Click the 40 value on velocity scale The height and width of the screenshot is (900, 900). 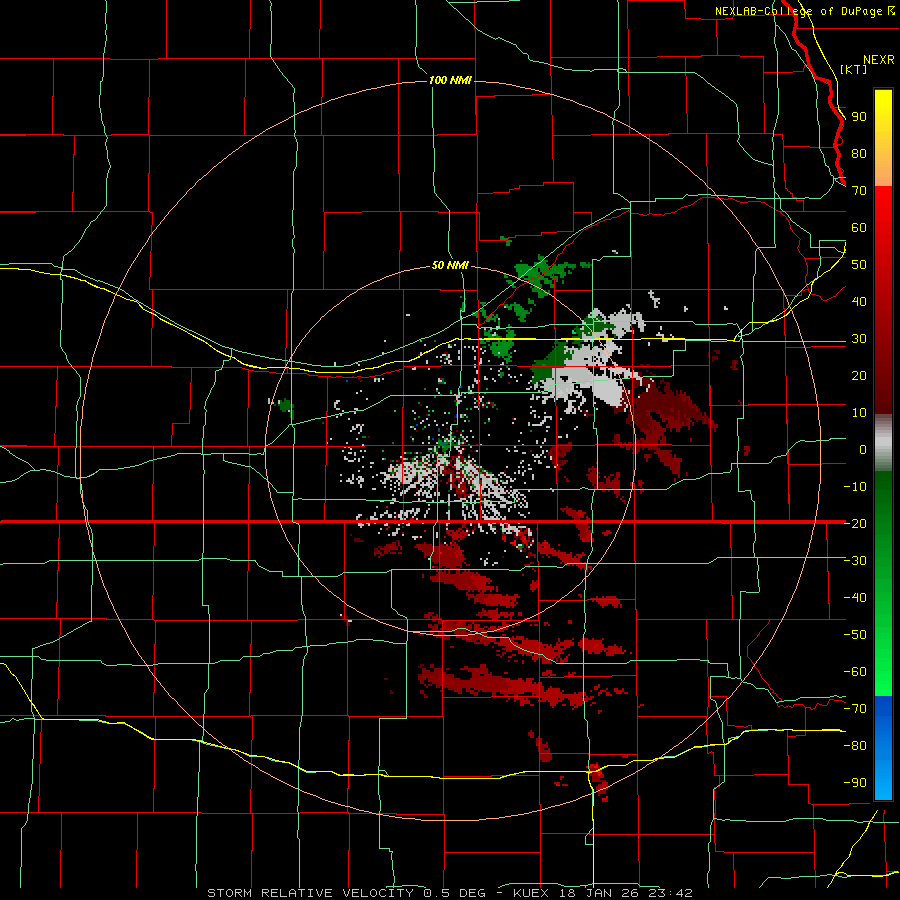pos(859,302)
